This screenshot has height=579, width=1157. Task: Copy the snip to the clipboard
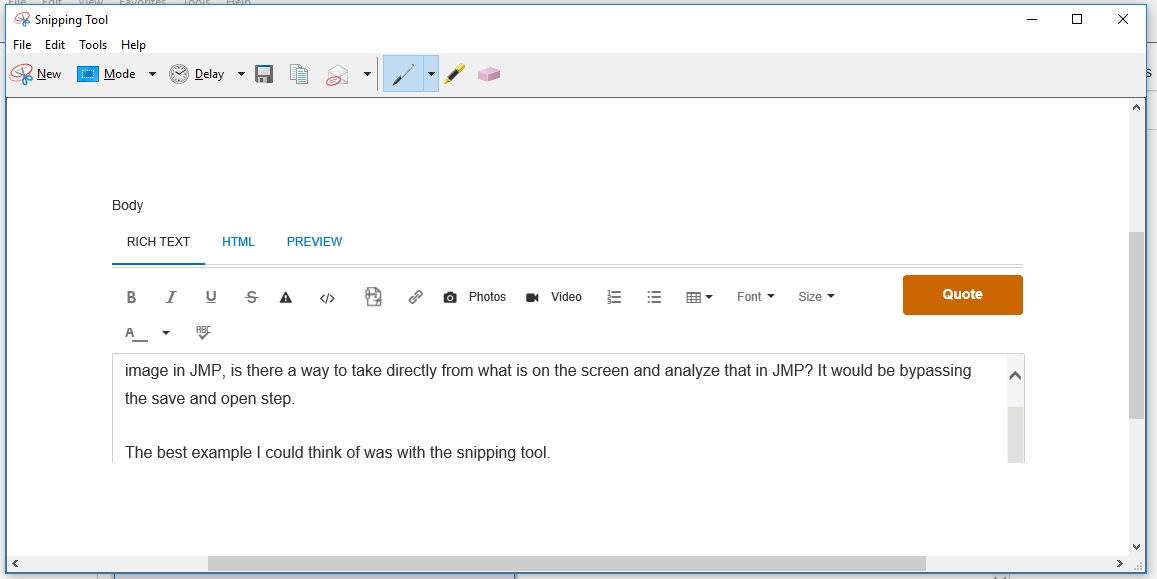coord(298,73)
